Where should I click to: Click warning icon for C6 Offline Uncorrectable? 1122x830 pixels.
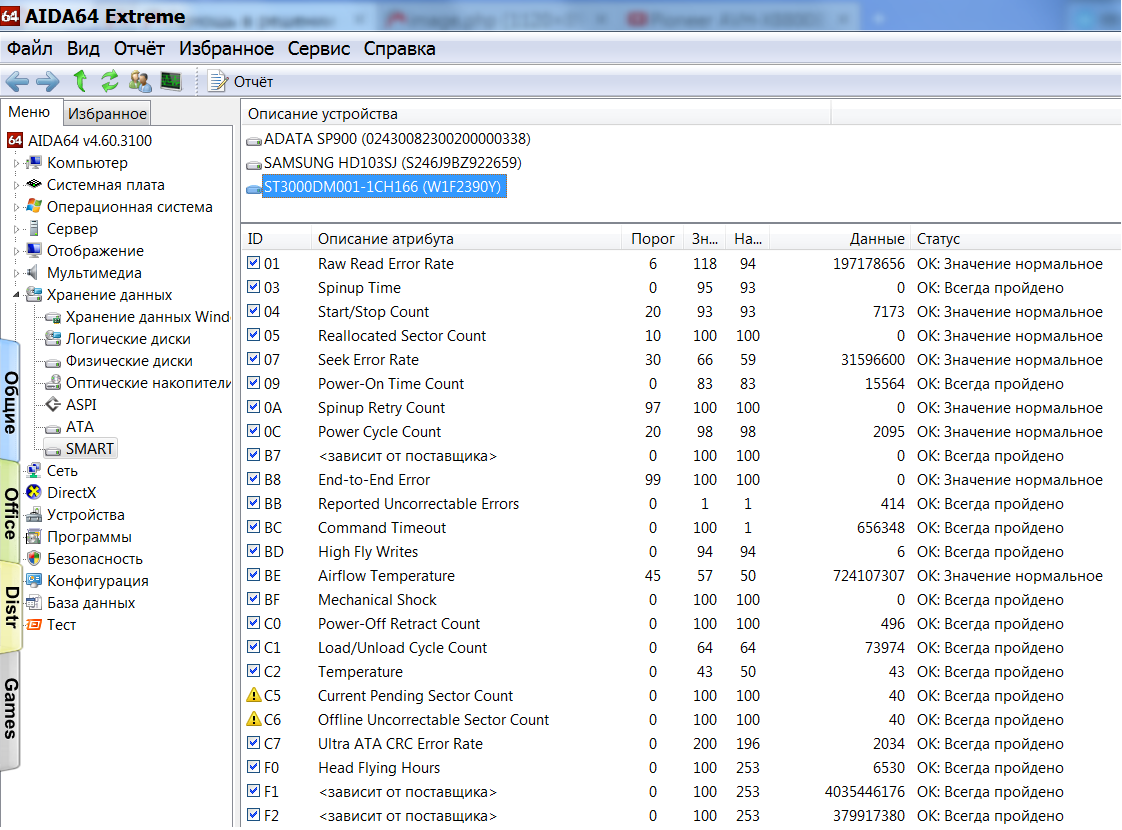[x=253, y=718]
